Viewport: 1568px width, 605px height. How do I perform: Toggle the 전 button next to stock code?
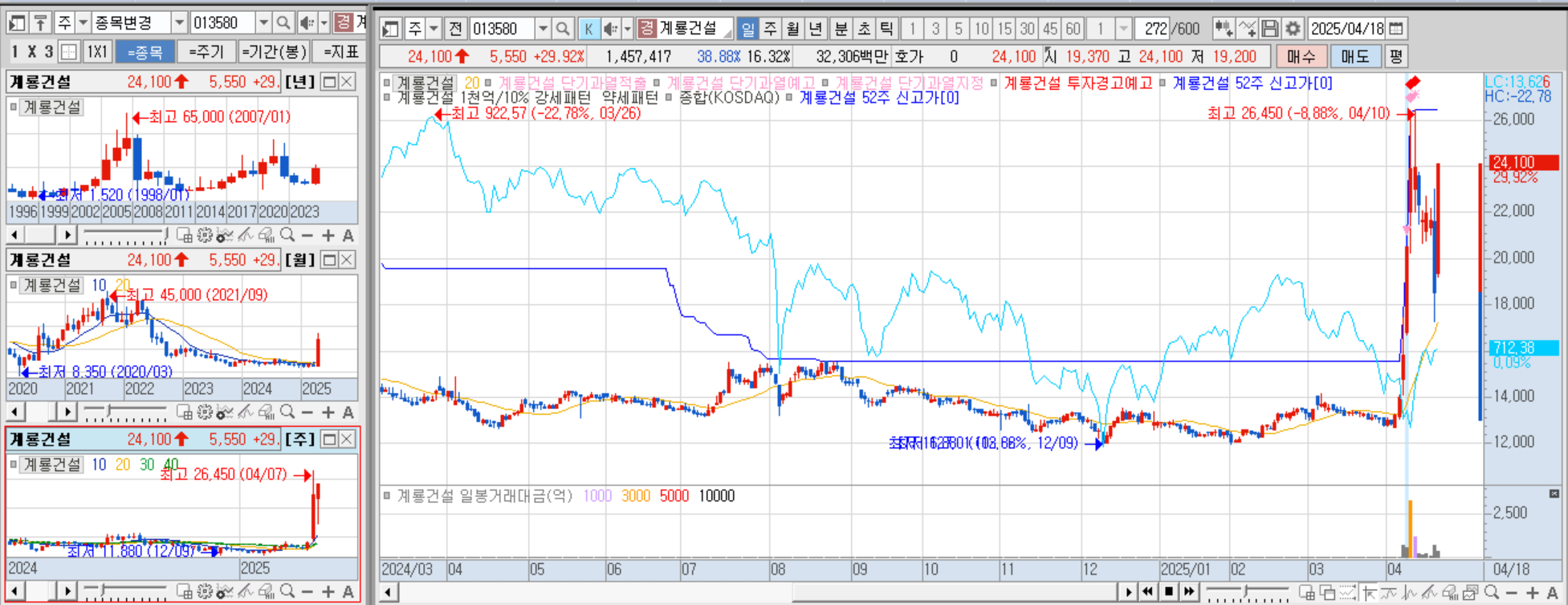455,29
